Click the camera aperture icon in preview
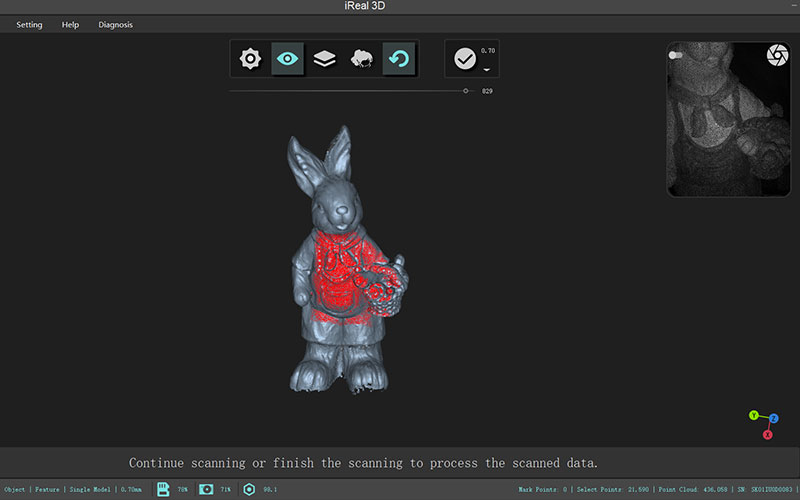 pos(776,56)
